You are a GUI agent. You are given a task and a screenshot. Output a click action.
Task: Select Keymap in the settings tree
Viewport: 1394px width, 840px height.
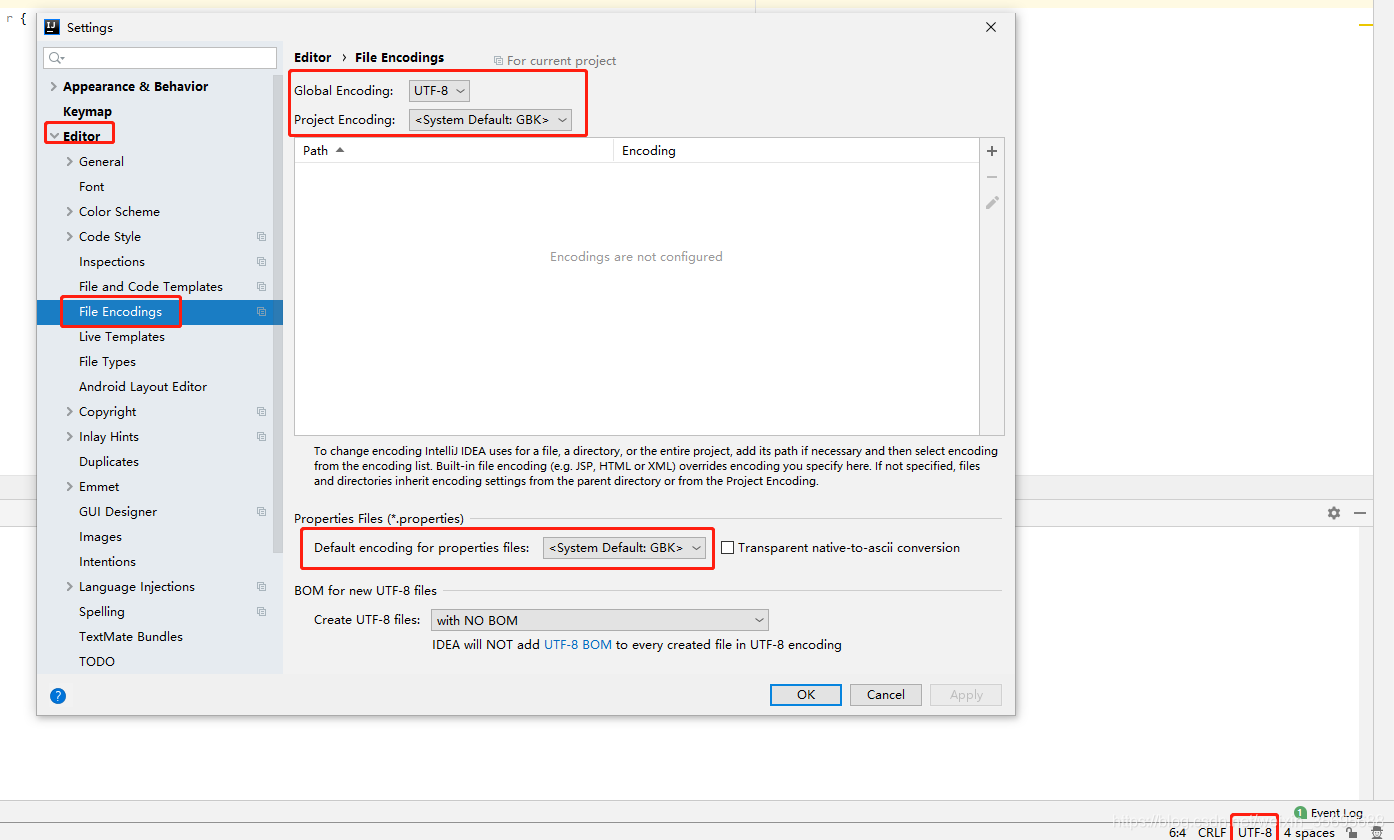click(87, 112)
